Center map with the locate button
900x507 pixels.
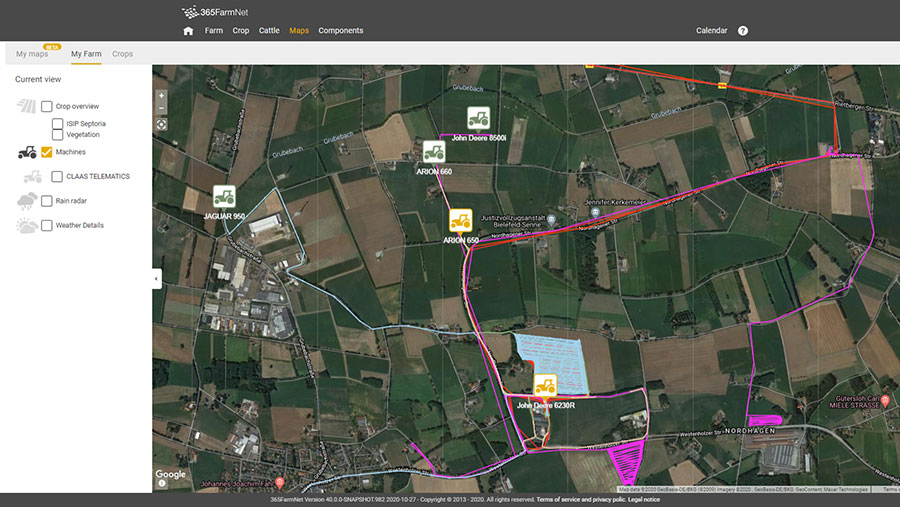coord(162,125)
